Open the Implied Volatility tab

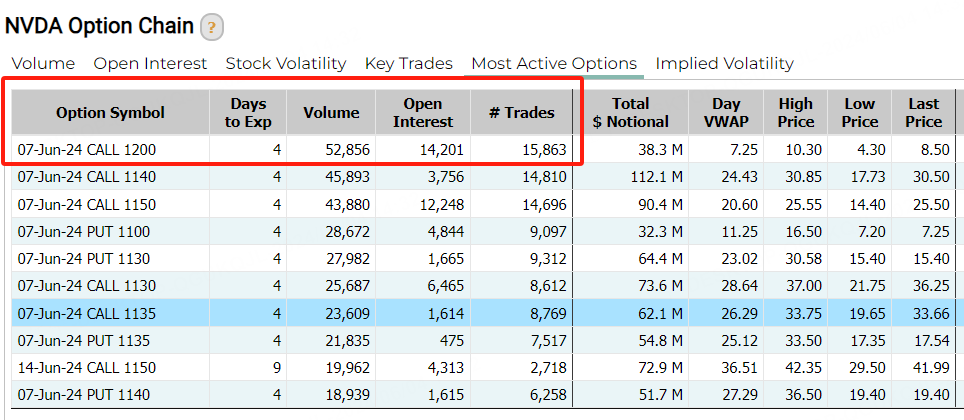click(724, 63)
